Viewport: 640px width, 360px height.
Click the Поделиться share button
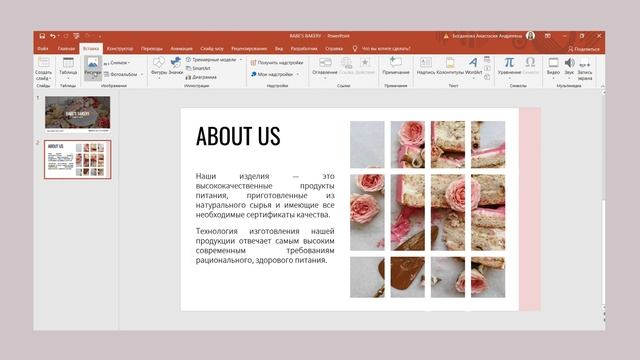(584, 49)
